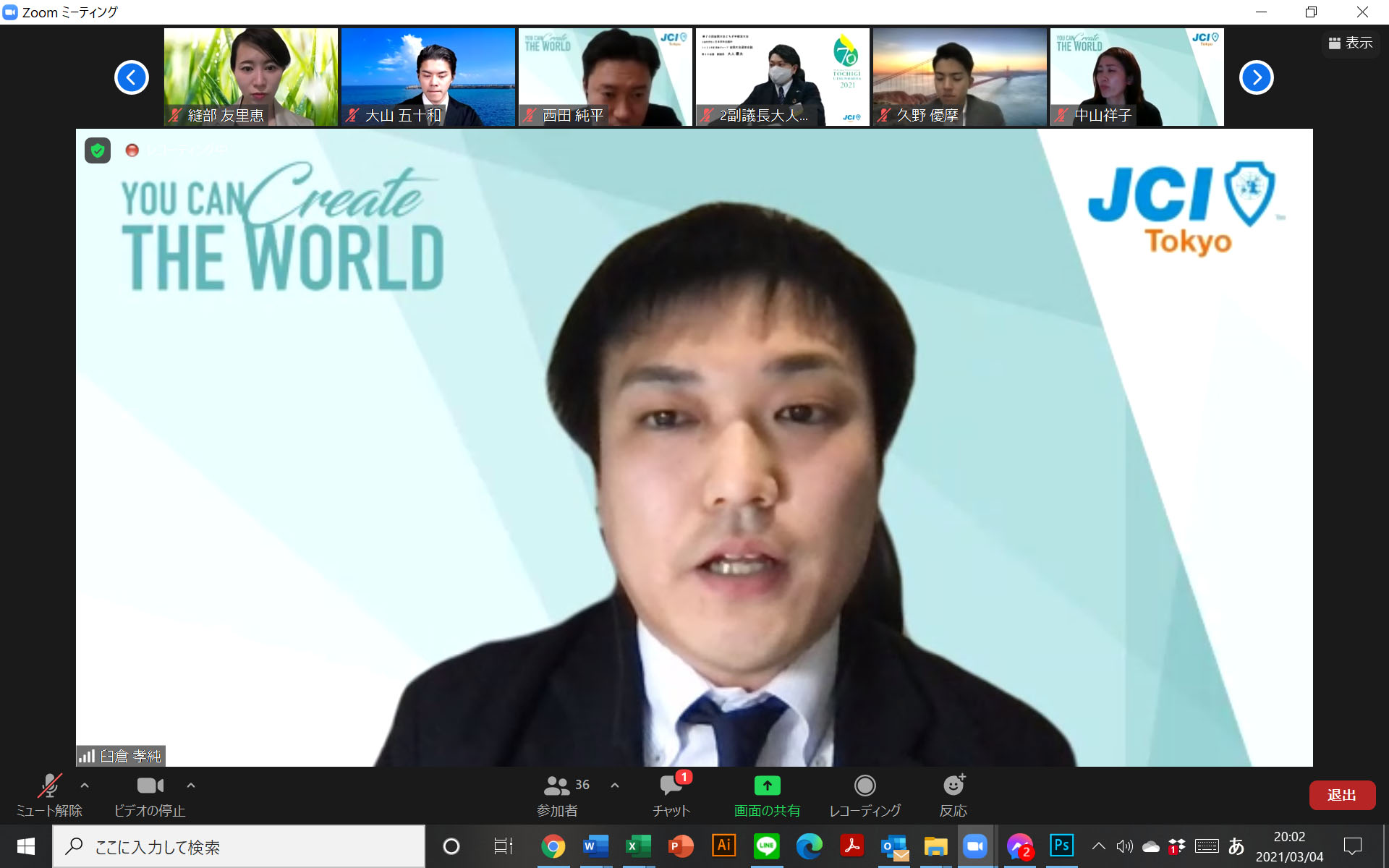The width and height of the screenshot is (1389, 868).
Task: Unmute the microphone
Action: pyautogui.click(x=49, y=786)
